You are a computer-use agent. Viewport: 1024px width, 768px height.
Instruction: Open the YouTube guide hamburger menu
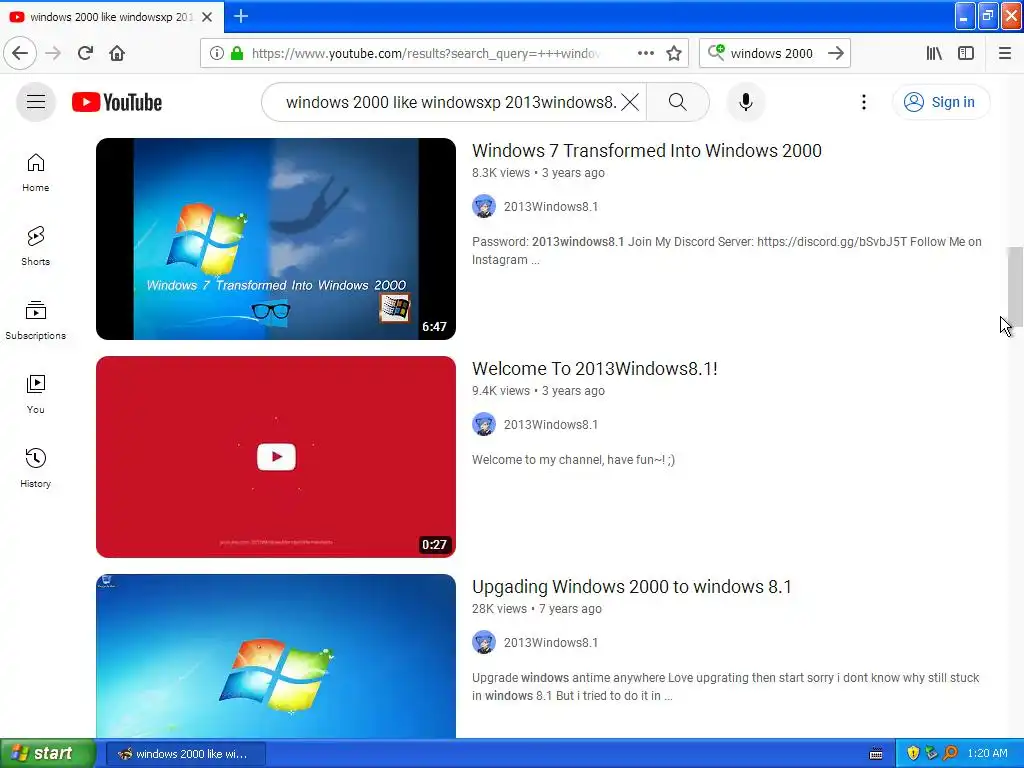(x=36, y=102)
